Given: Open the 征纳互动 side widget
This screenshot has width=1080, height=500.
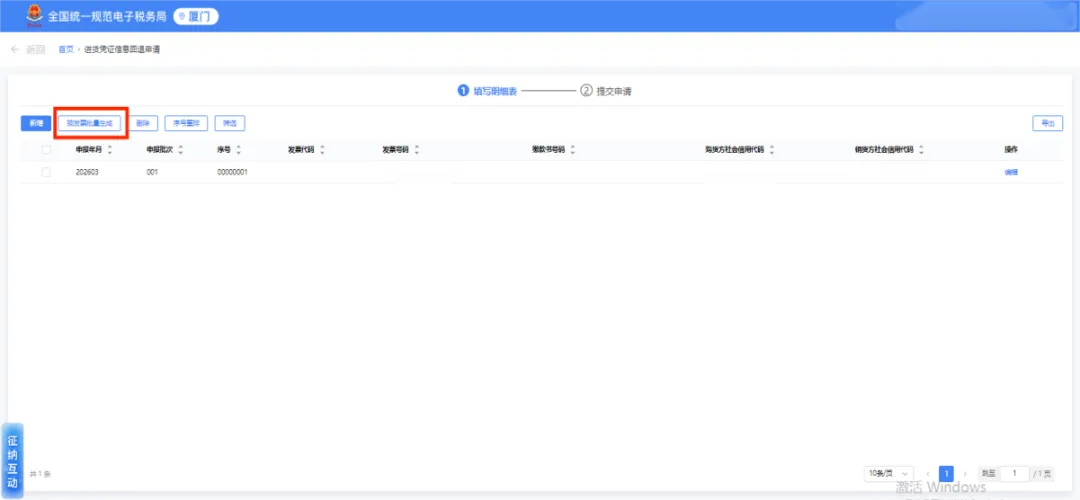Looking at the screenshot, I should [x=12, y=460].
